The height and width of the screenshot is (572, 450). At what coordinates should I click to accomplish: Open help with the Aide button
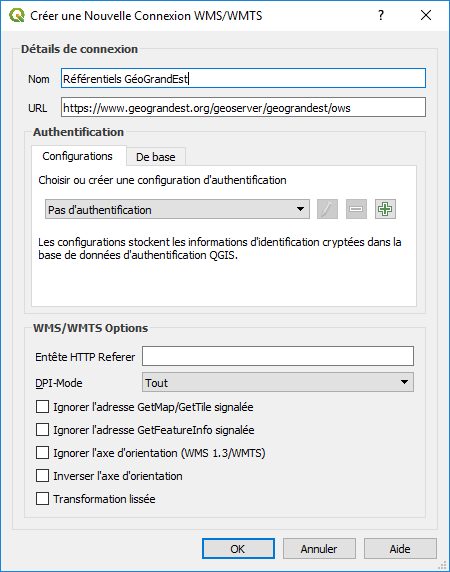pos(400,549)
